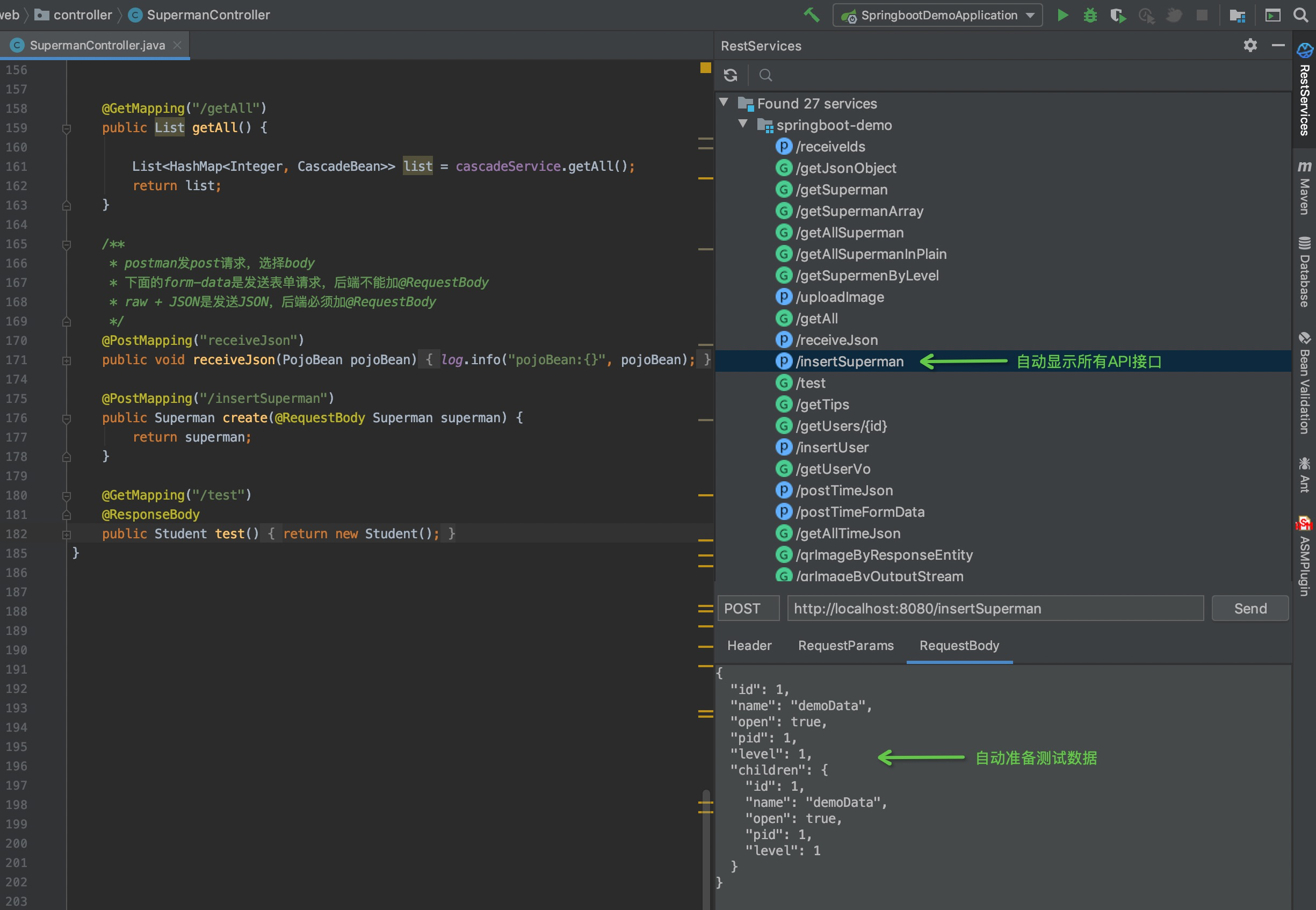The height and width of the screenshot is (910, 1316).
Task: Collapse the Found 27 services tree node
Action: [724, 103]
